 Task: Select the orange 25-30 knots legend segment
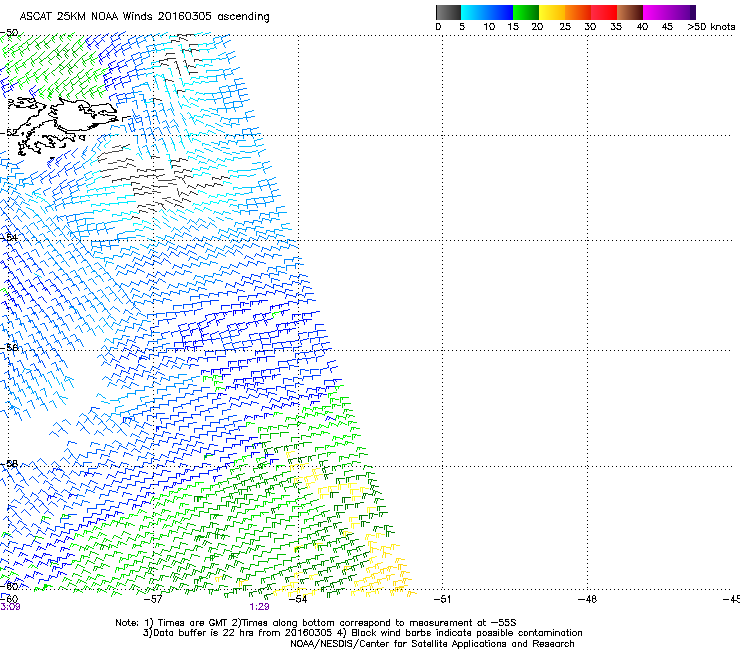(x=578, y=12)
